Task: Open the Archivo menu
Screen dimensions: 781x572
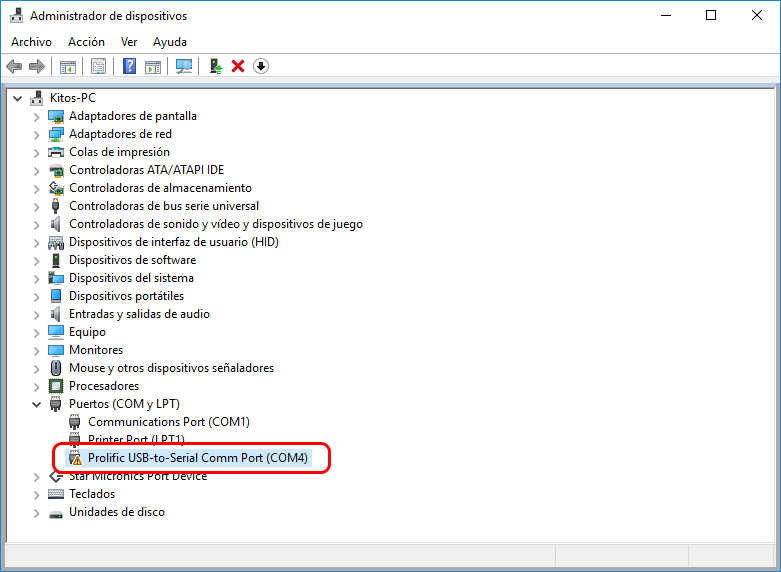Action: 31,42
